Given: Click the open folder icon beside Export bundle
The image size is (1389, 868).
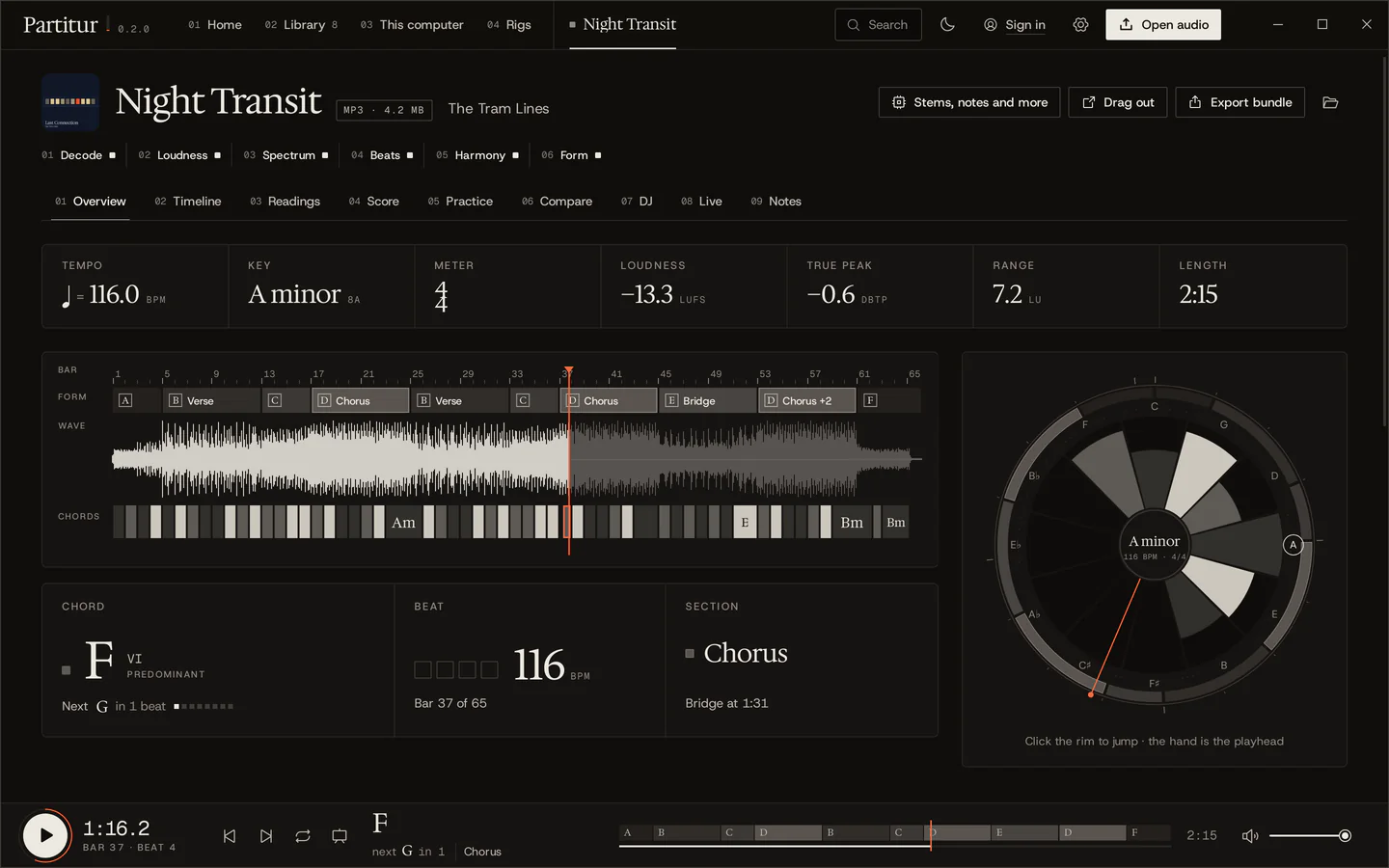Looking at the screenshot, I should click(x=1330, y=102).
